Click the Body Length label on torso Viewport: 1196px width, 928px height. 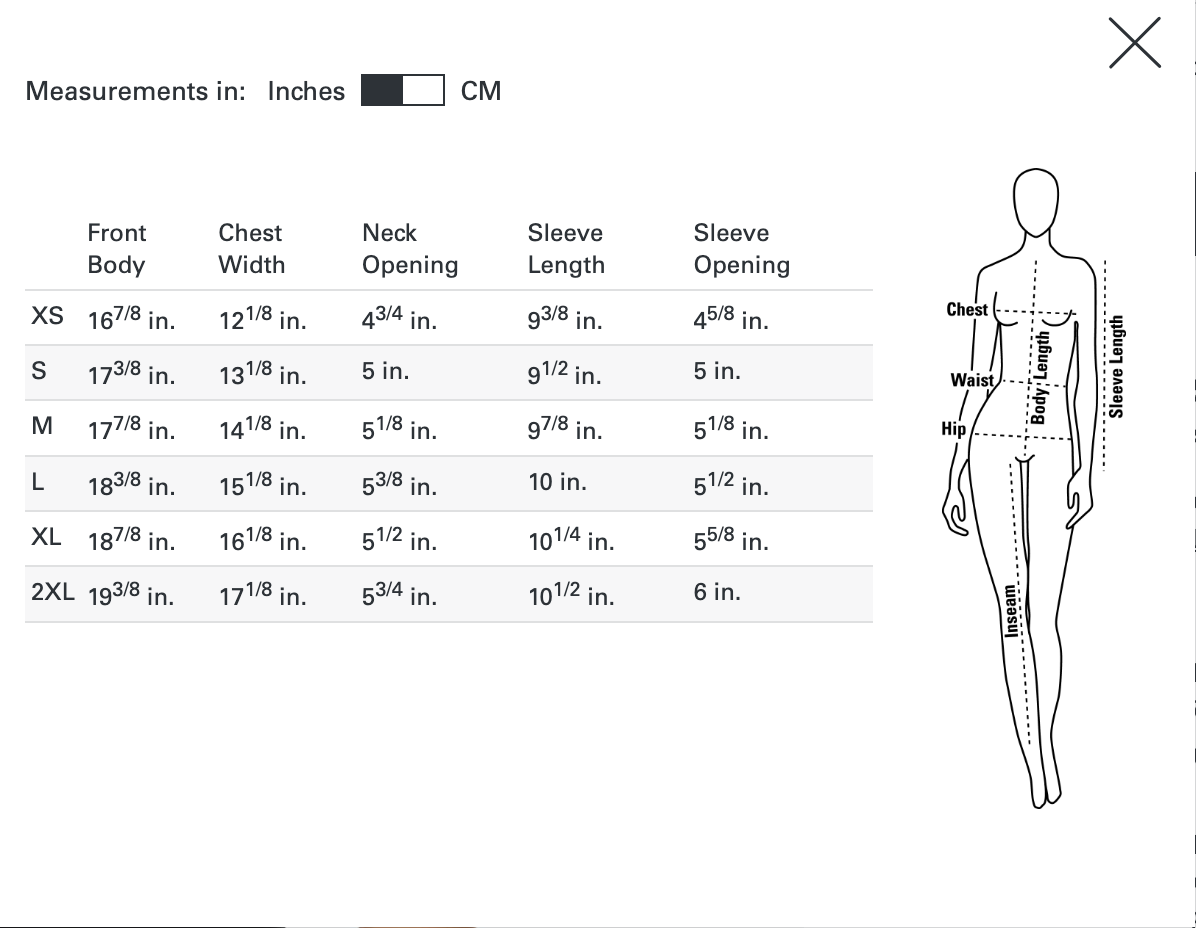(x=1040, y=377)
